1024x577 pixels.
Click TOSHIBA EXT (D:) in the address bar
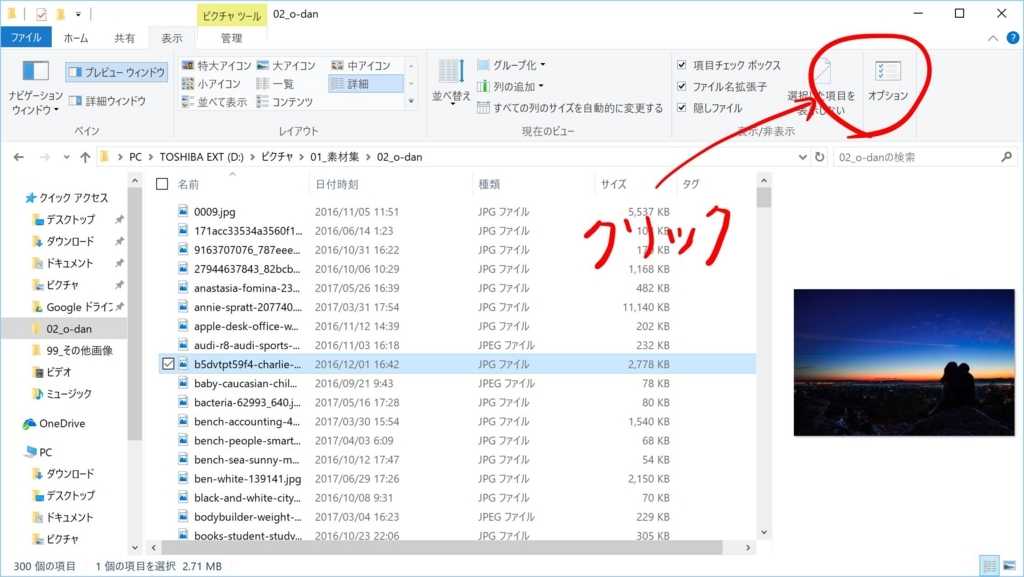pos(201,157)
